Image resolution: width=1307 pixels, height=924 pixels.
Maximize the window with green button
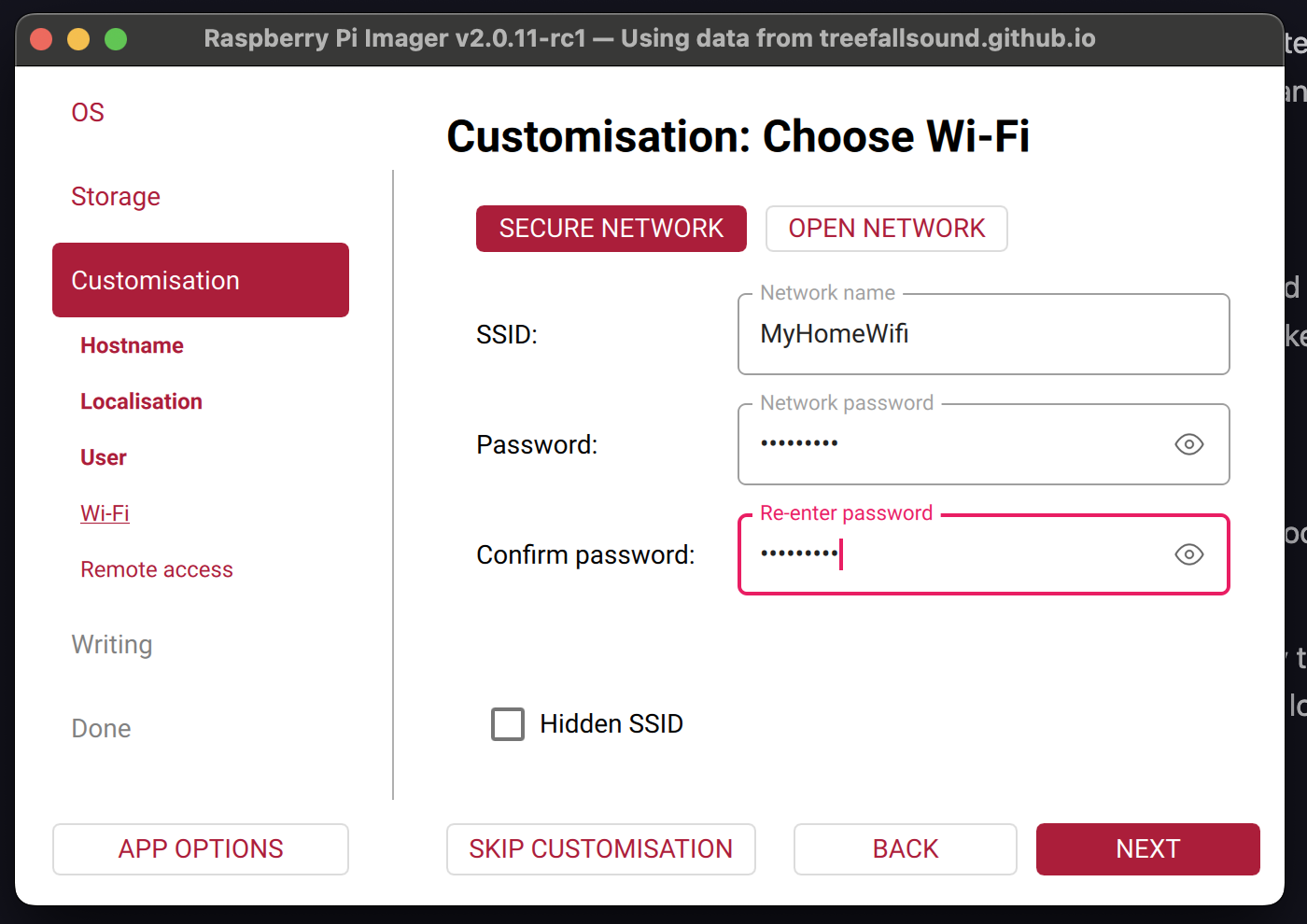click(x=116, y=39)
